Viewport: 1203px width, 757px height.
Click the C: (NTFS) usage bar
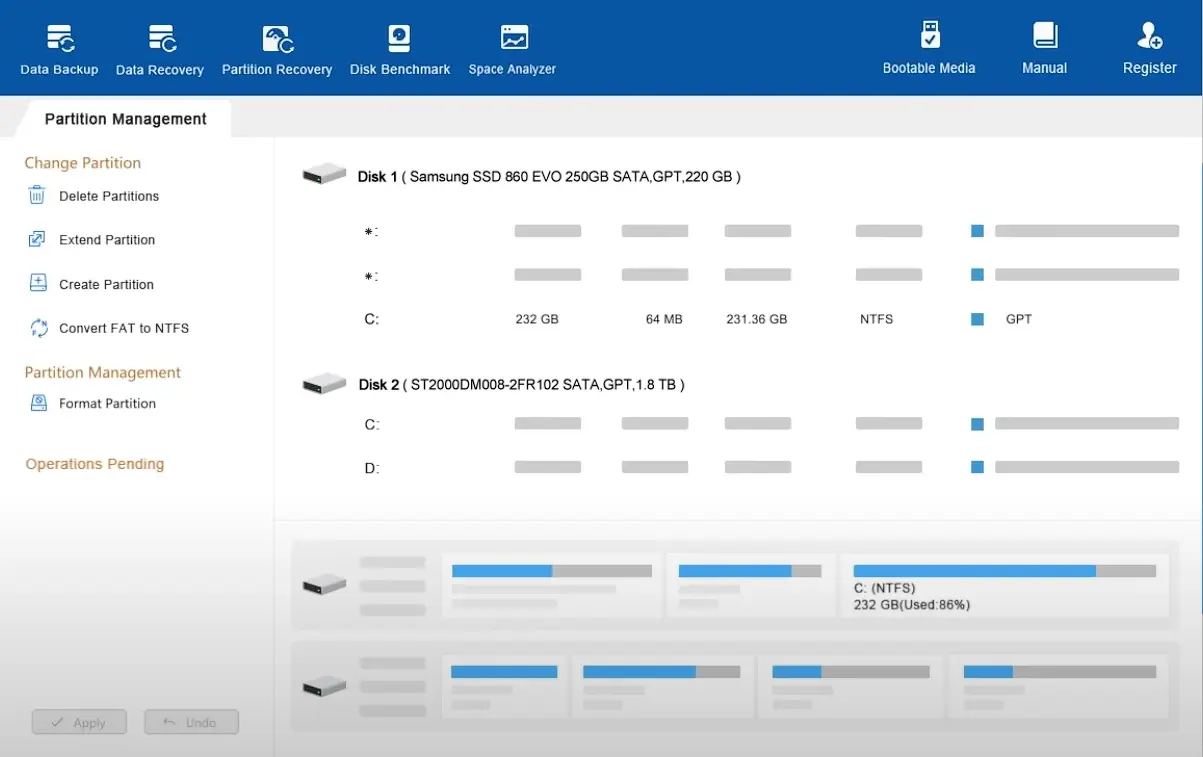click(x=1004, y=571)
